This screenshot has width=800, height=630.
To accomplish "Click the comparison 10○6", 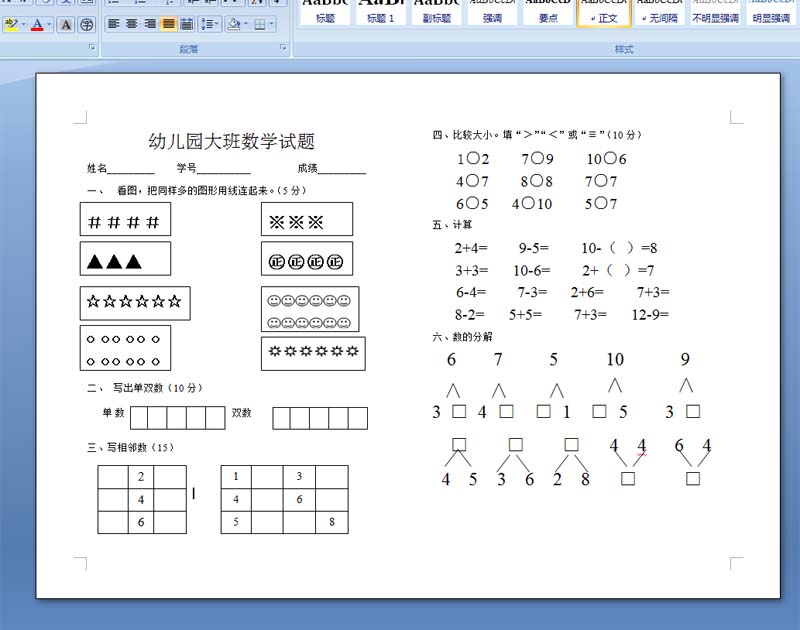I will pos(606,159).
